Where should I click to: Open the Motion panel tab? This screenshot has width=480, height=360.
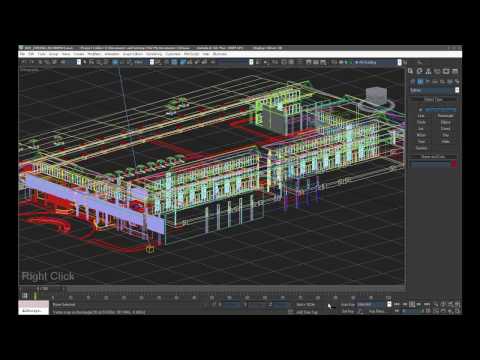coord(437,71)
